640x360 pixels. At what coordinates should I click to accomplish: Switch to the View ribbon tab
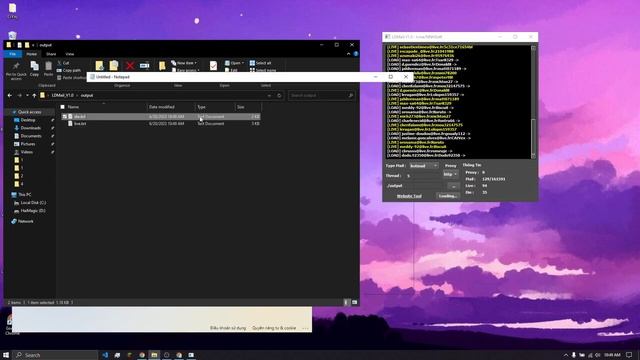(70, 54)
